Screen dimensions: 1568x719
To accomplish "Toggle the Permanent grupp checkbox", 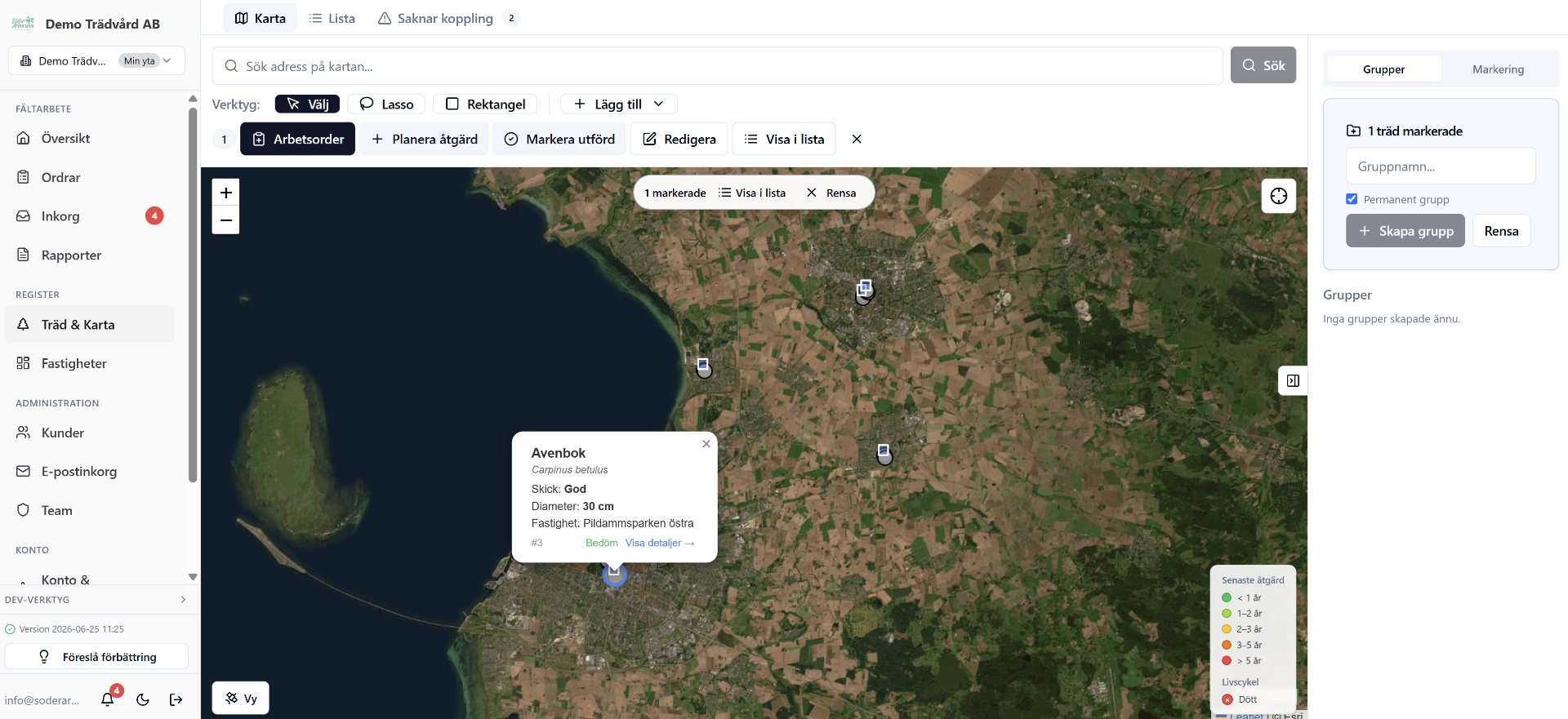I will (x=1352, y=199).
